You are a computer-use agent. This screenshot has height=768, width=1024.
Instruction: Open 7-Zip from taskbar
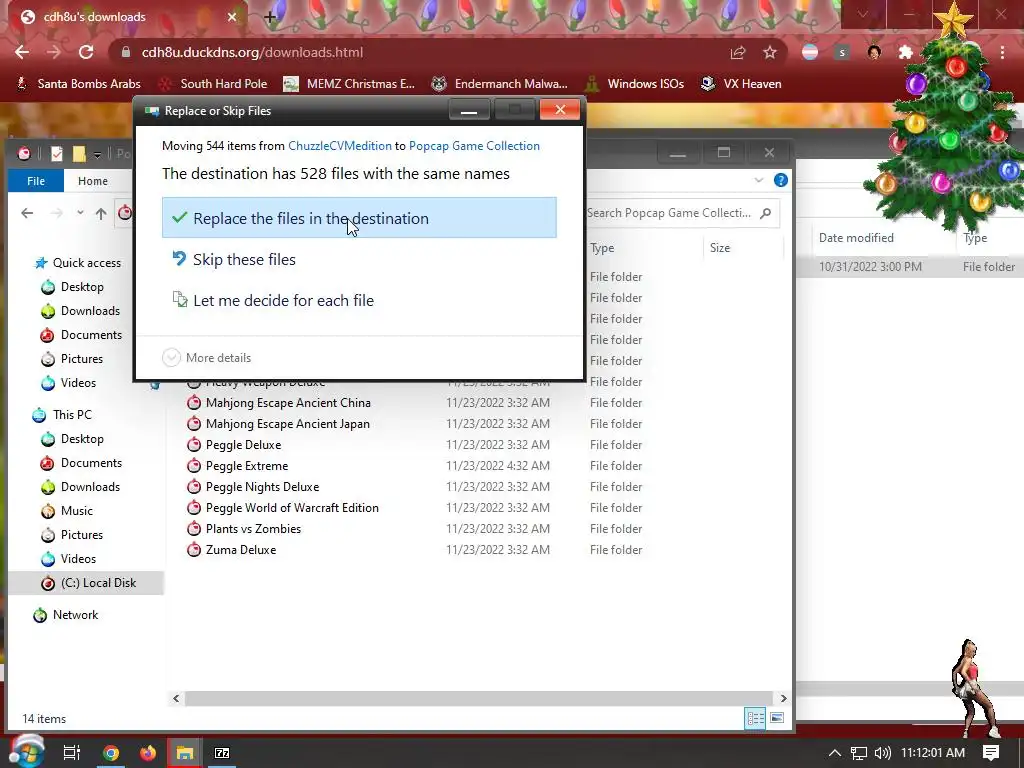[x=222, y=753]
